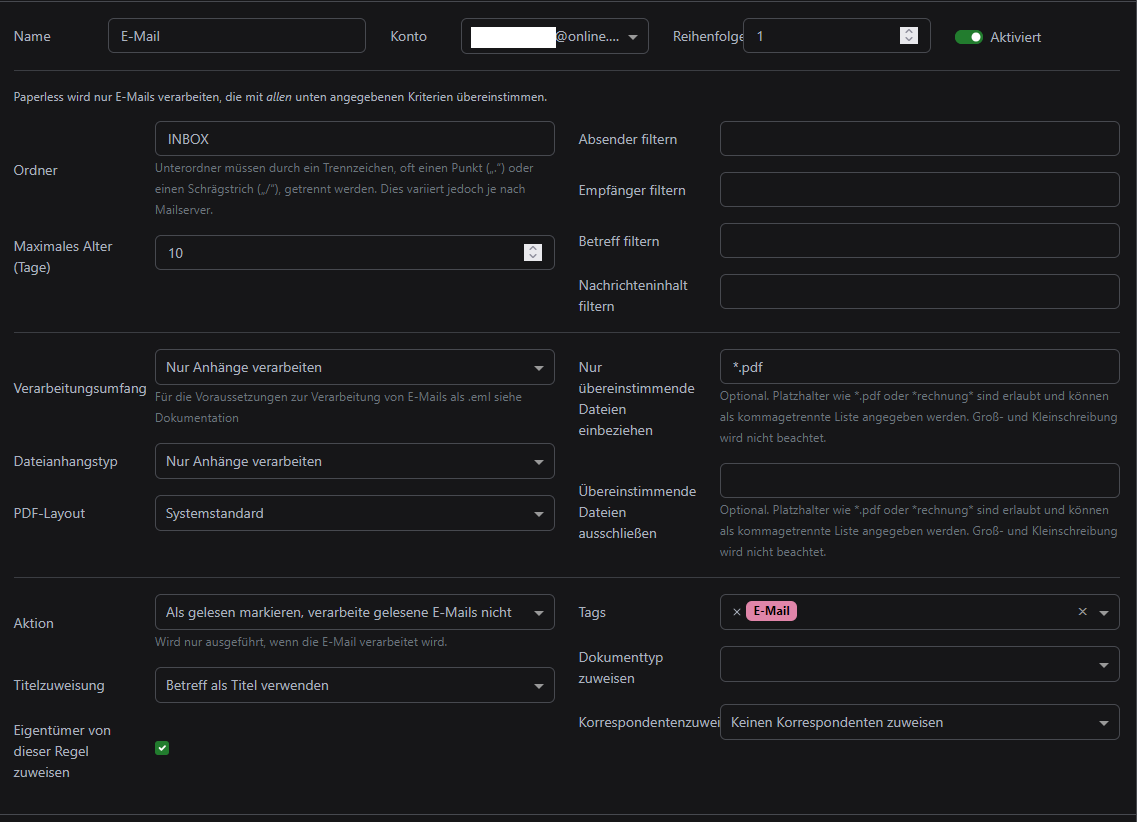The height and width of the screenshot is (822, 1137).
Task: Remove the E-Mail tag chip
Action: coord(737,612)
